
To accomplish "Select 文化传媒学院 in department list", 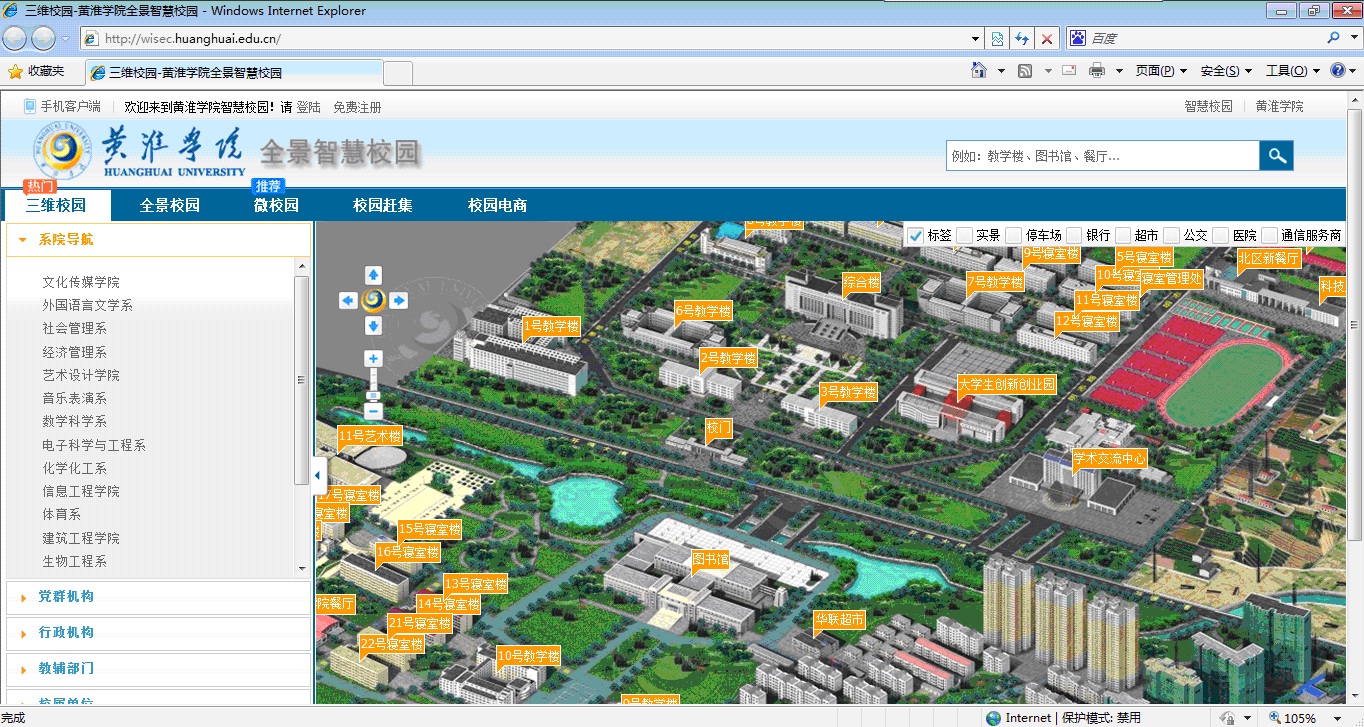I will [x=81, y=282].
